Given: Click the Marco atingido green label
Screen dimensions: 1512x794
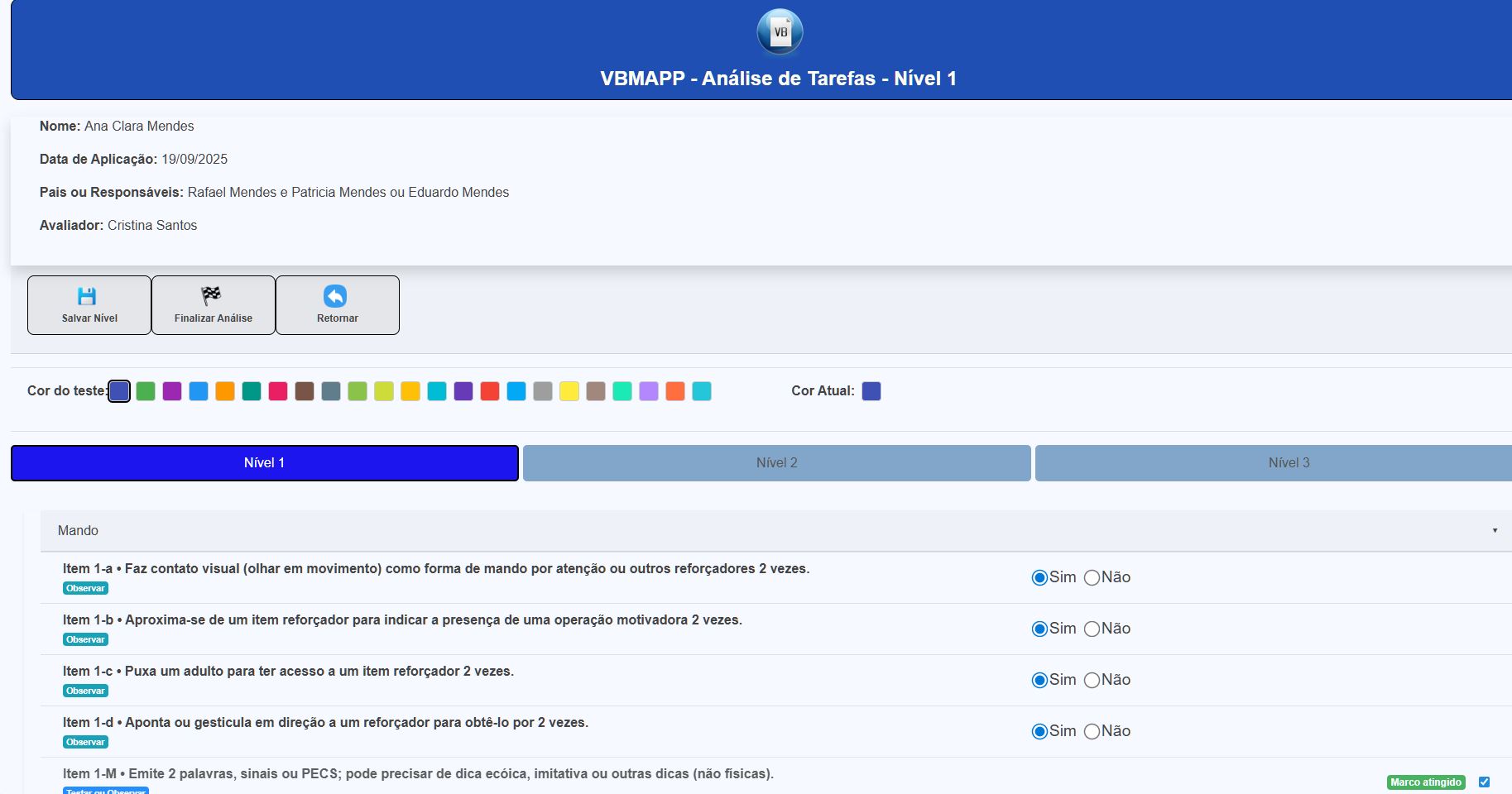Looking at the screenshot, I should 1426,782.
